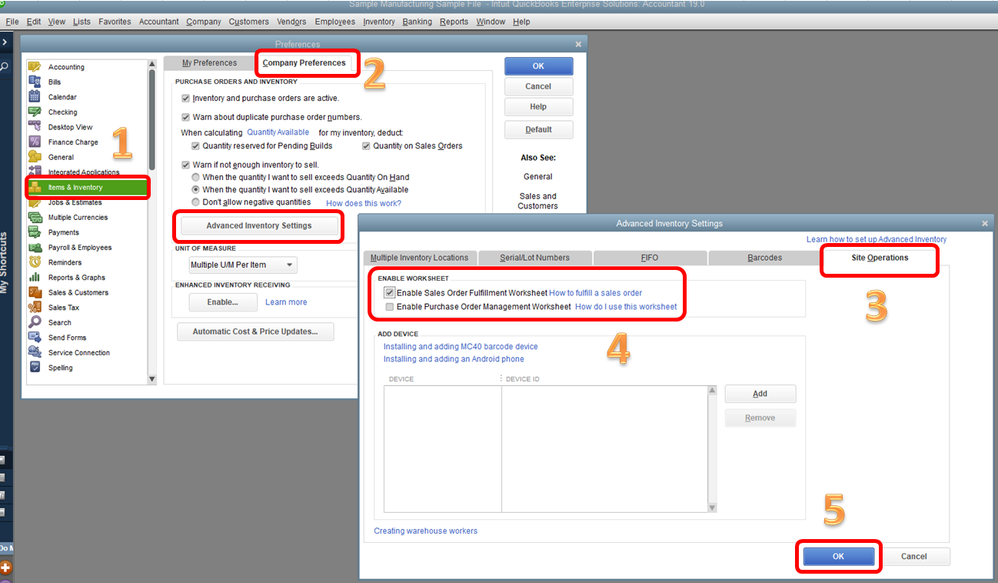Open the File menu
The width and height of the screenshot is (998, 583).
[12, 22]
